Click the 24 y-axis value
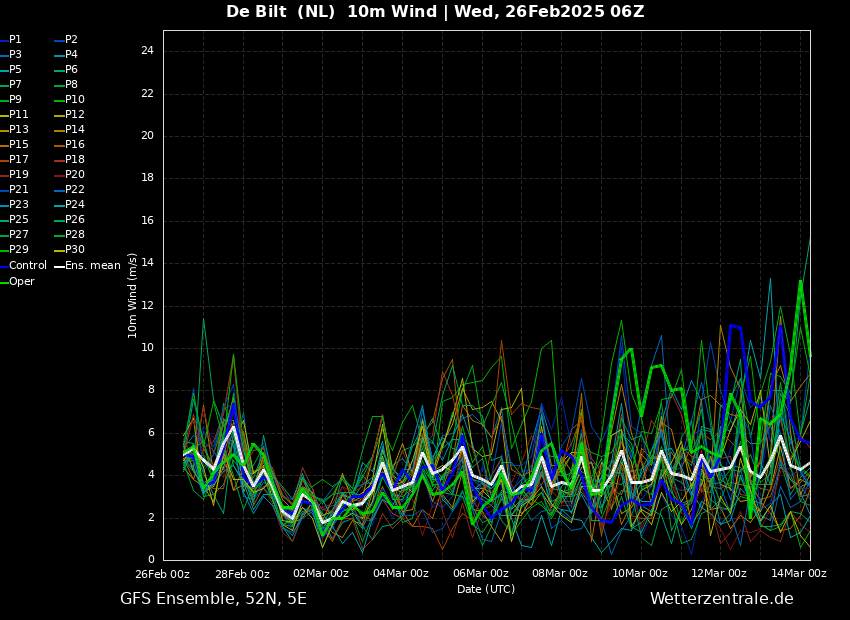 147,51
